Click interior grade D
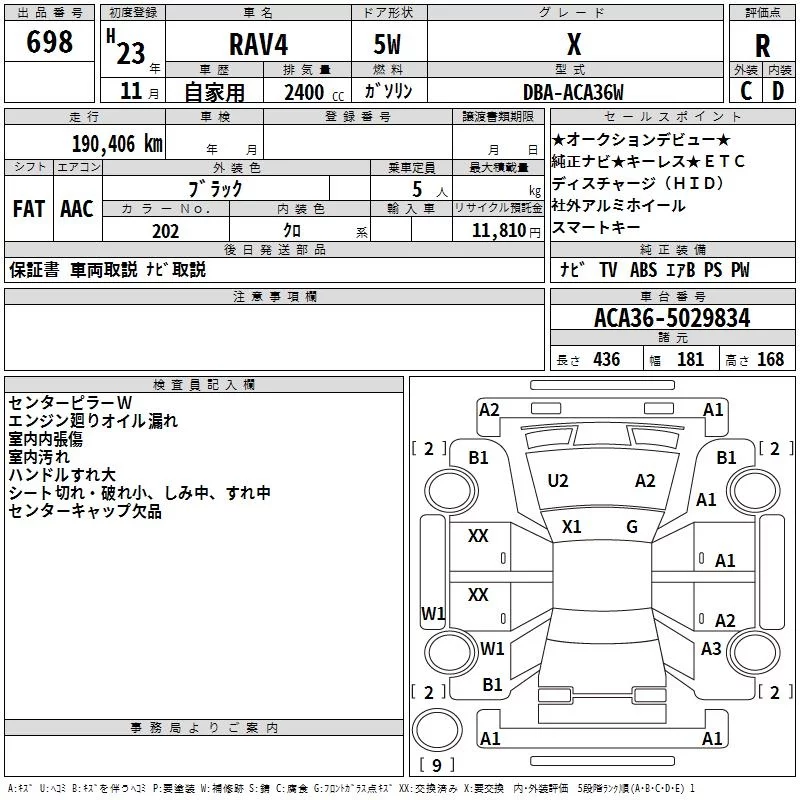This screenshot has width=800, height=800. tap(778, 91)
